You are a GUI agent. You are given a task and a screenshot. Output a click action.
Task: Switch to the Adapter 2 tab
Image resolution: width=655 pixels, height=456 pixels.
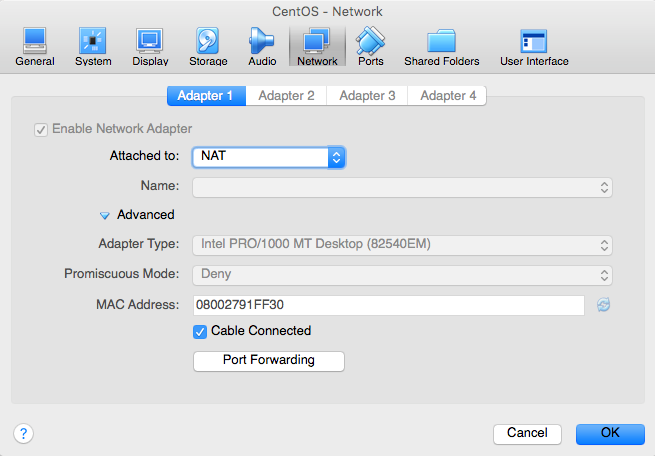point(286,96)
